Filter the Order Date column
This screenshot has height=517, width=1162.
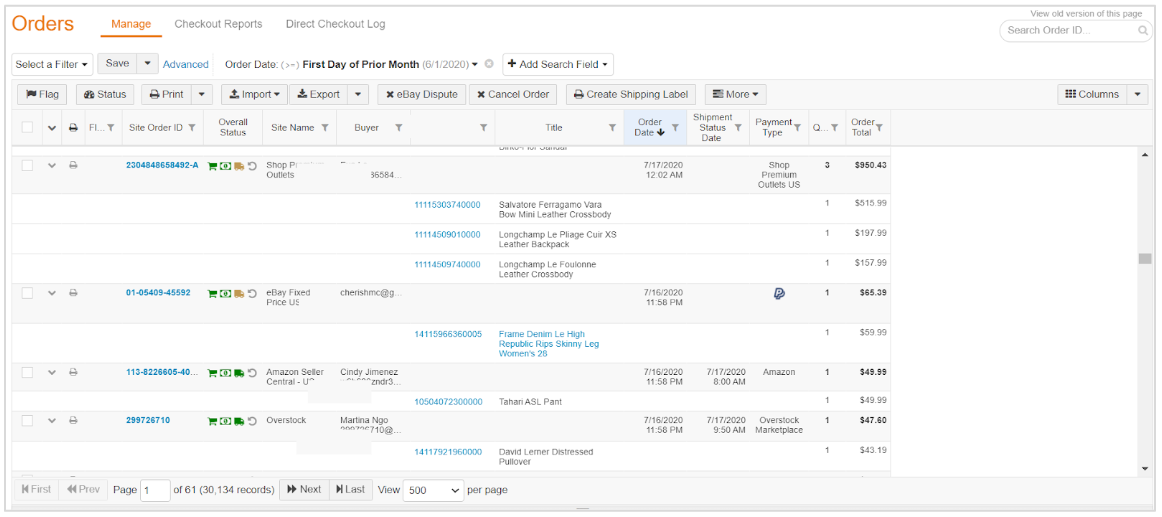pos(675,127)
